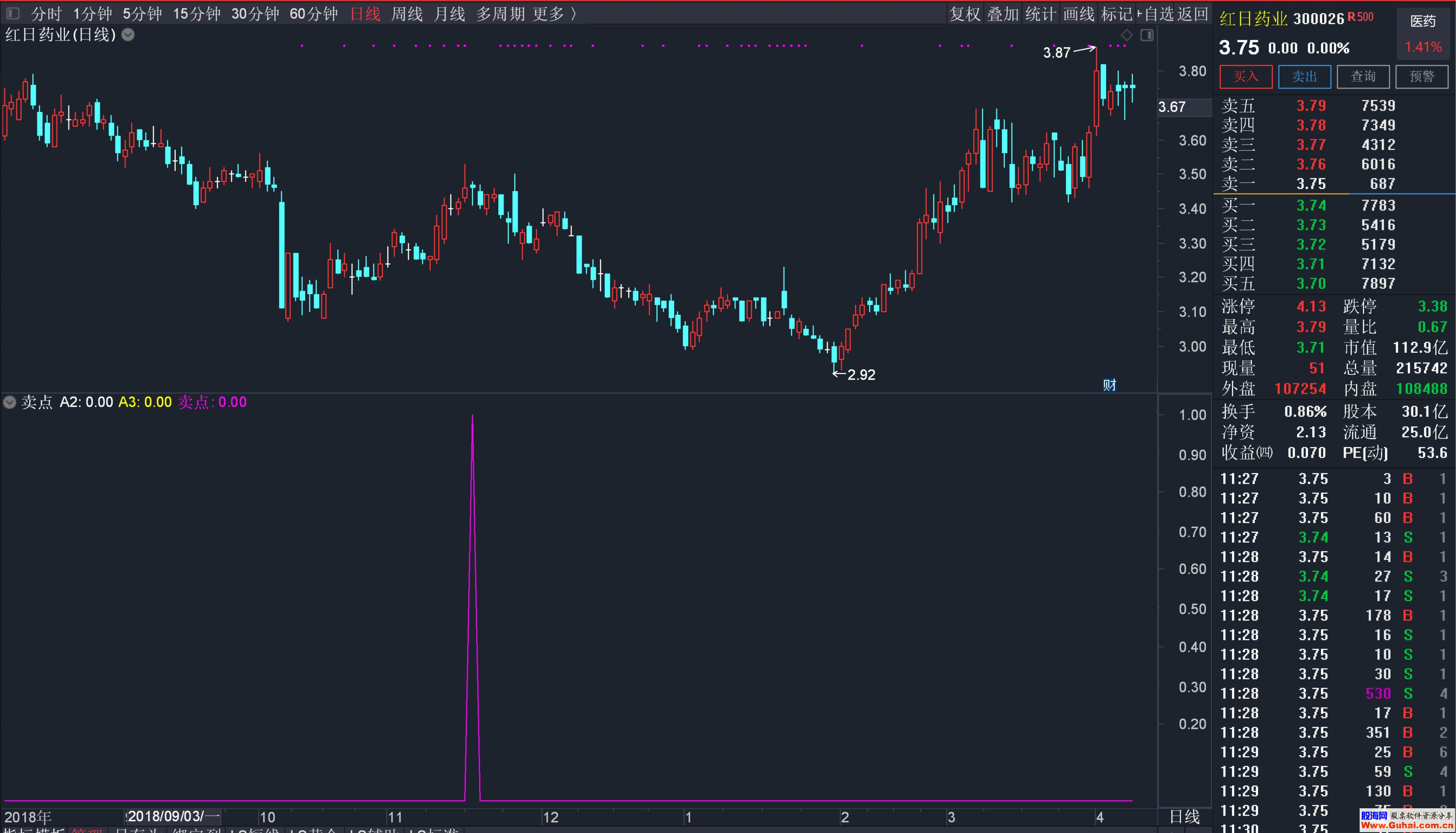
Task: Click the magenta 卖点: 0.00 label
Action: [x=212, y=402]
